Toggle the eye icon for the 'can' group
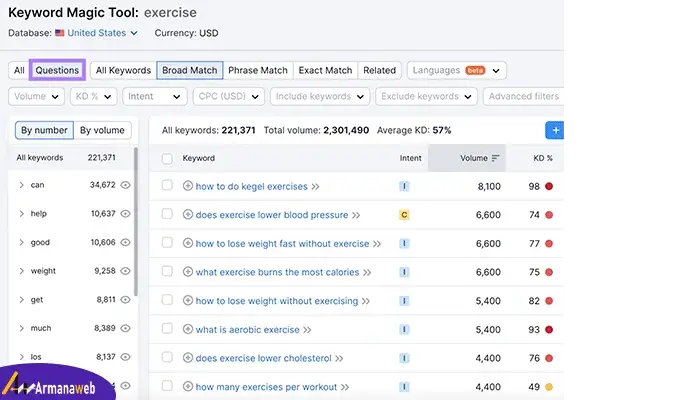 click(x=125, y=185)
